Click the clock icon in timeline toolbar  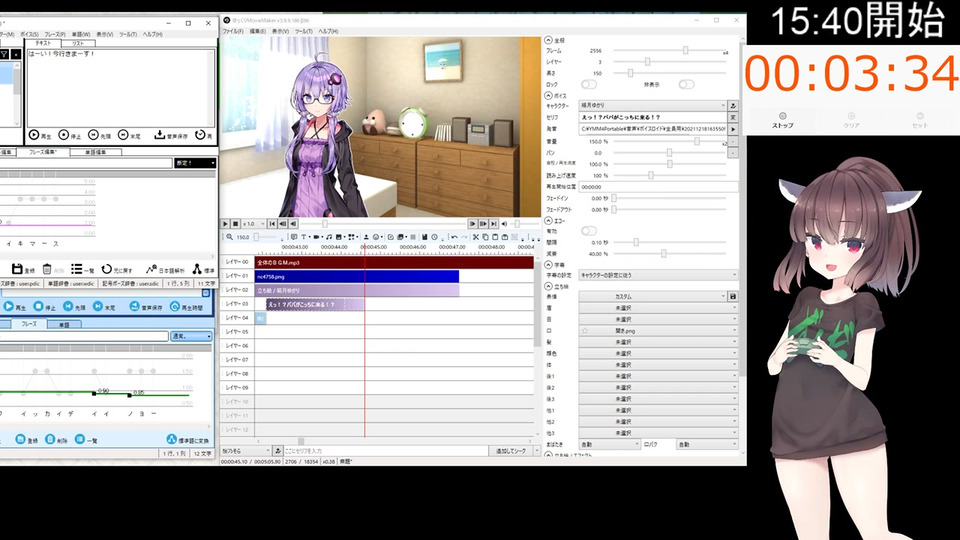click(435, 237)
